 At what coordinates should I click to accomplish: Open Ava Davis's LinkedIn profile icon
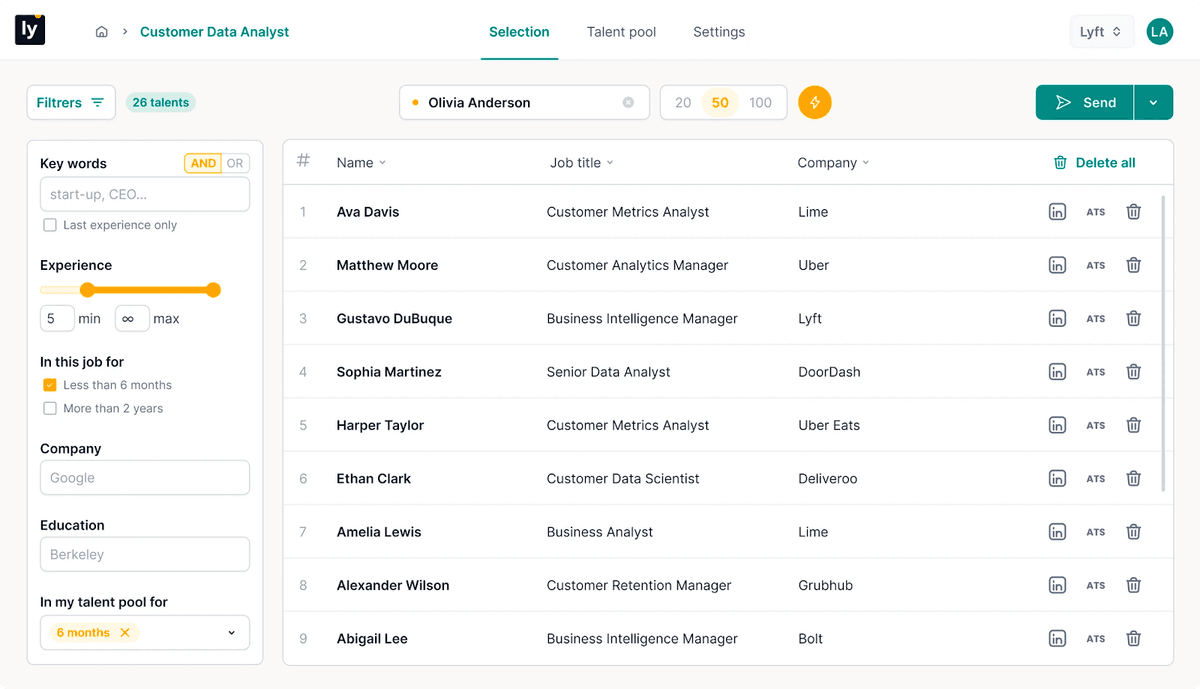coord(1057,212)
